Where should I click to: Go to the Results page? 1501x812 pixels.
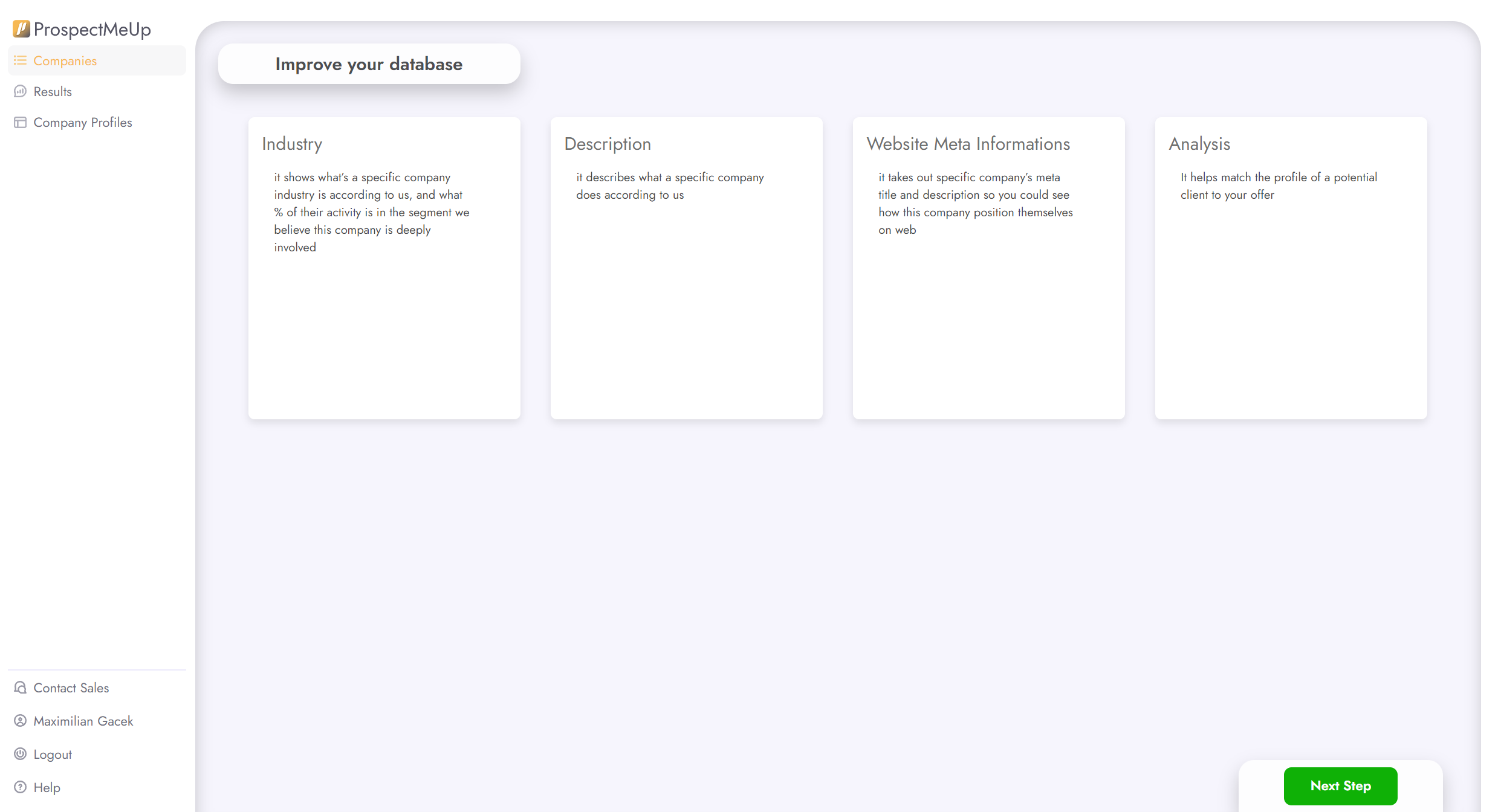(53, 91)
